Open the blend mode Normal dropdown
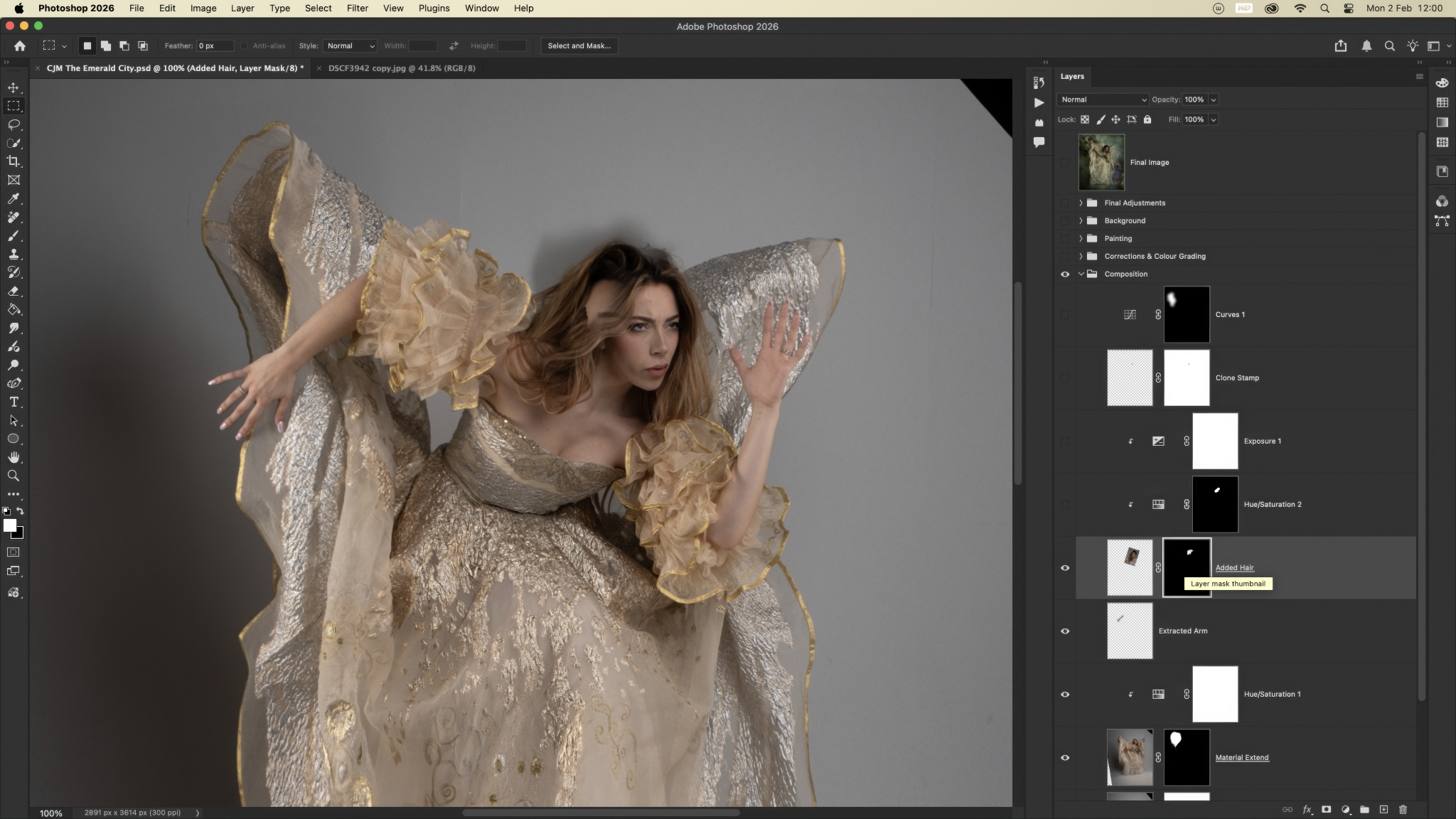The height and width of the screenshot is (819, 1456). 1102,100
